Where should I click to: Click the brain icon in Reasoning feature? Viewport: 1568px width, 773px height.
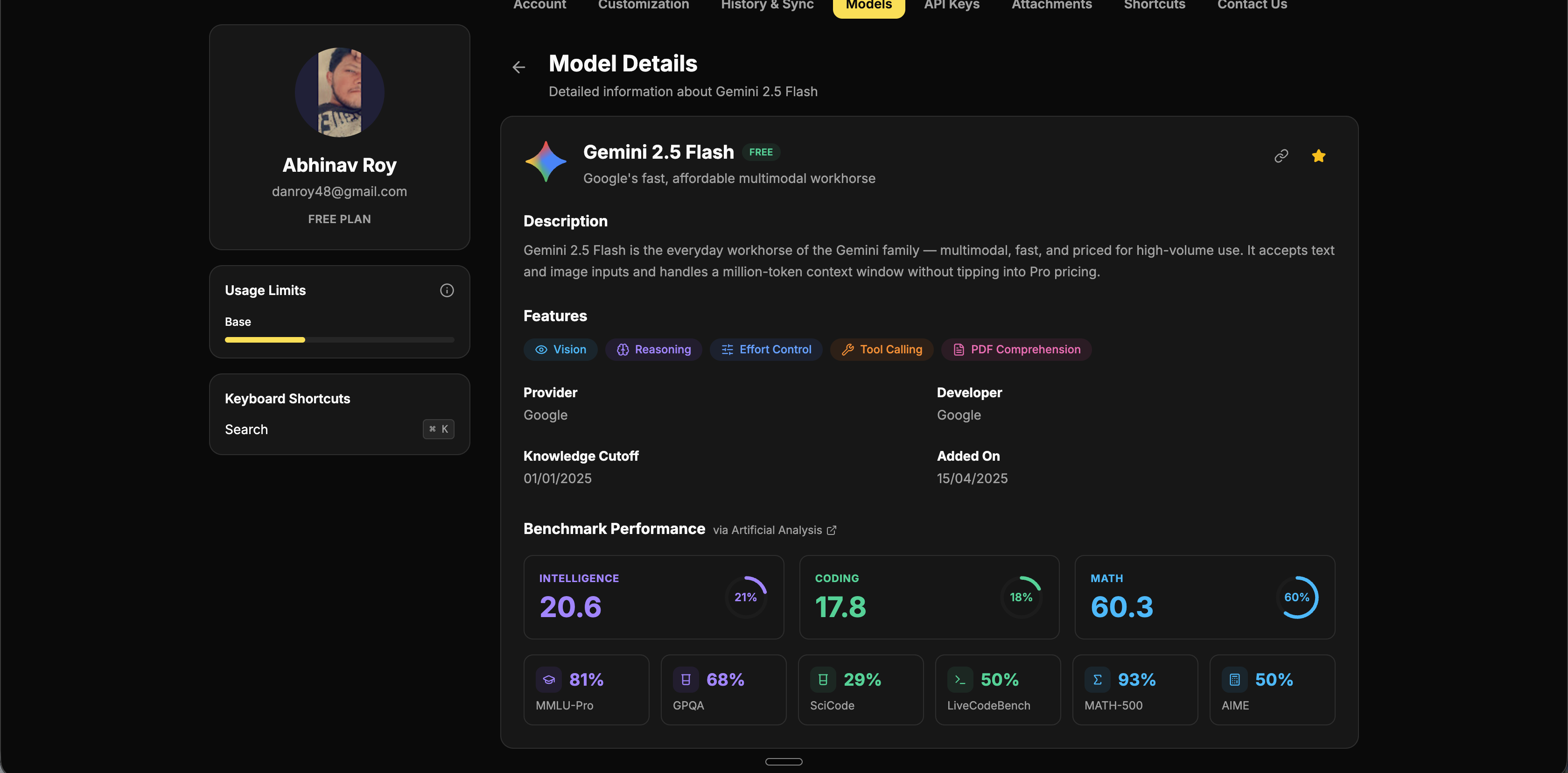[623, 349]
